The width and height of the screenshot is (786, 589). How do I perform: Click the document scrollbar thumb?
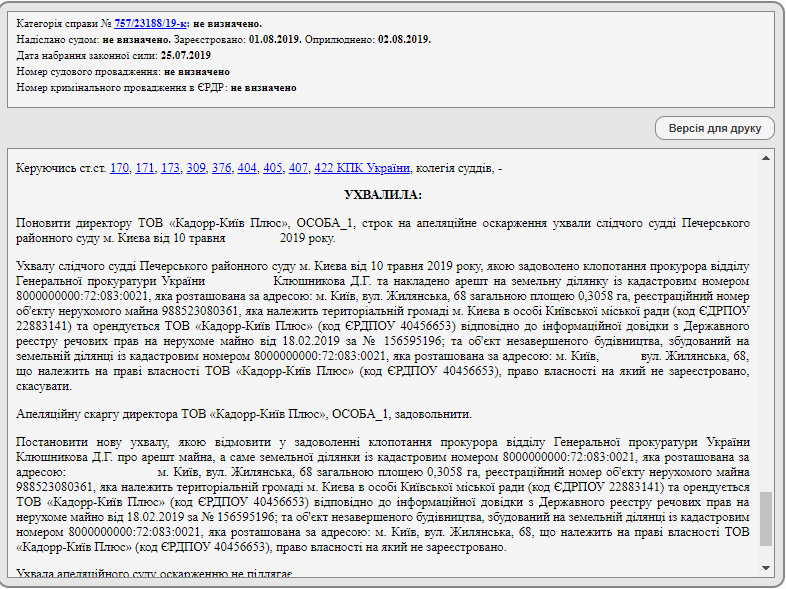(766, 517)
